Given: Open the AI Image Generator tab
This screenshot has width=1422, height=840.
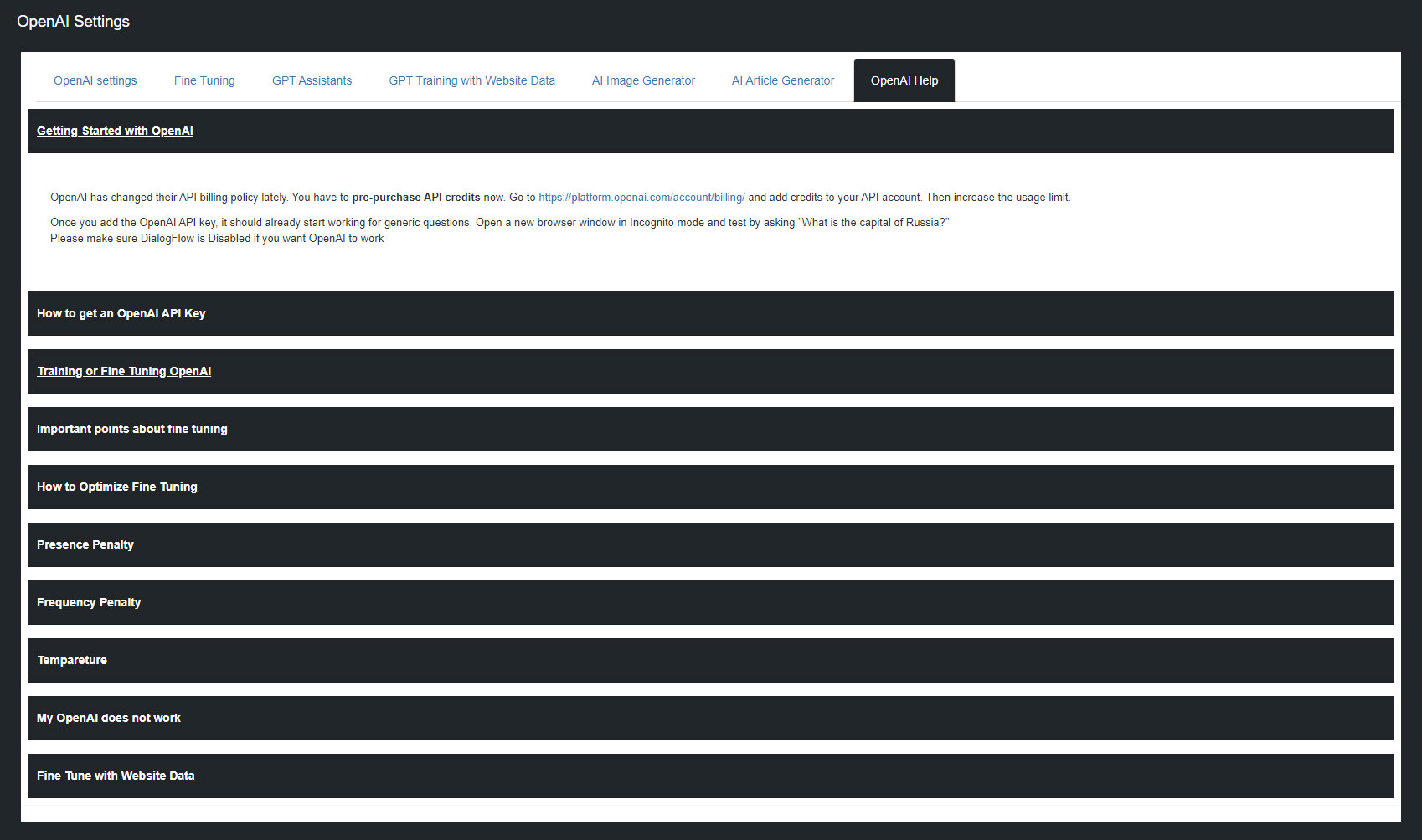Looking at the screenshot, I should click(x=643, y=80).
